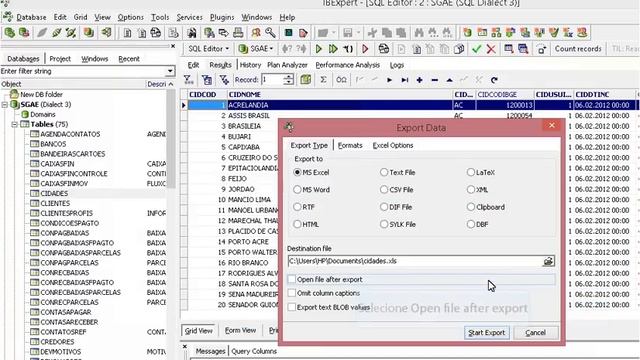Open the SGAE database selector dropdown
Screen dimensions: 640x360
(271, 49)
